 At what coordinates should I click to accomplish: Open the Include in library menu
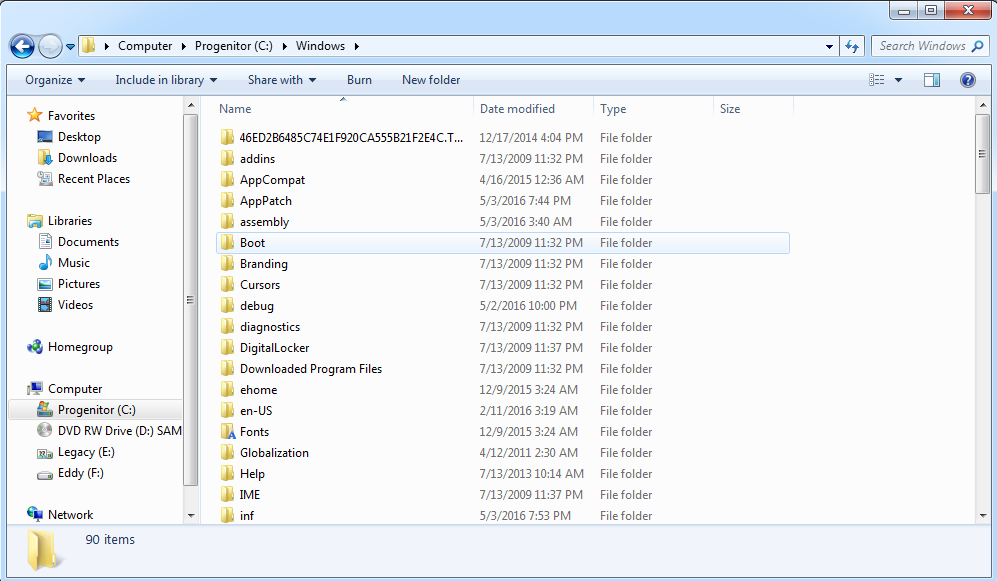(x=166, y=80)
